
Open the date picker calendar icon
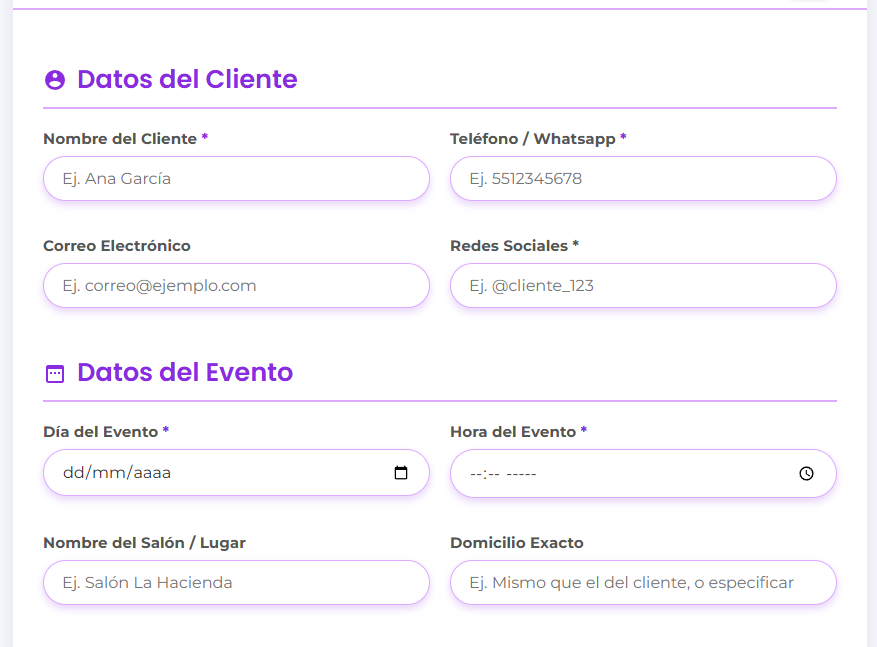(401, 473)
